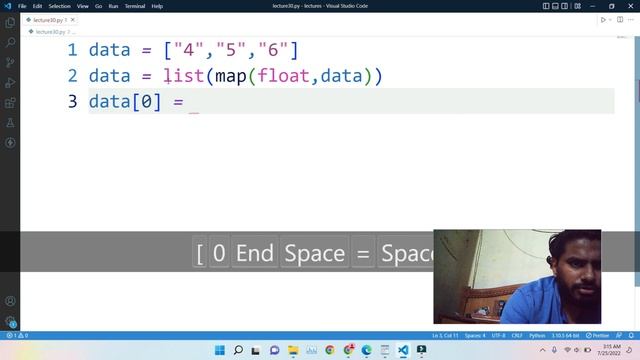Click line number 2 in the gutter
The width and height of the screenshot is (640, 360).
tap(72, 76)
